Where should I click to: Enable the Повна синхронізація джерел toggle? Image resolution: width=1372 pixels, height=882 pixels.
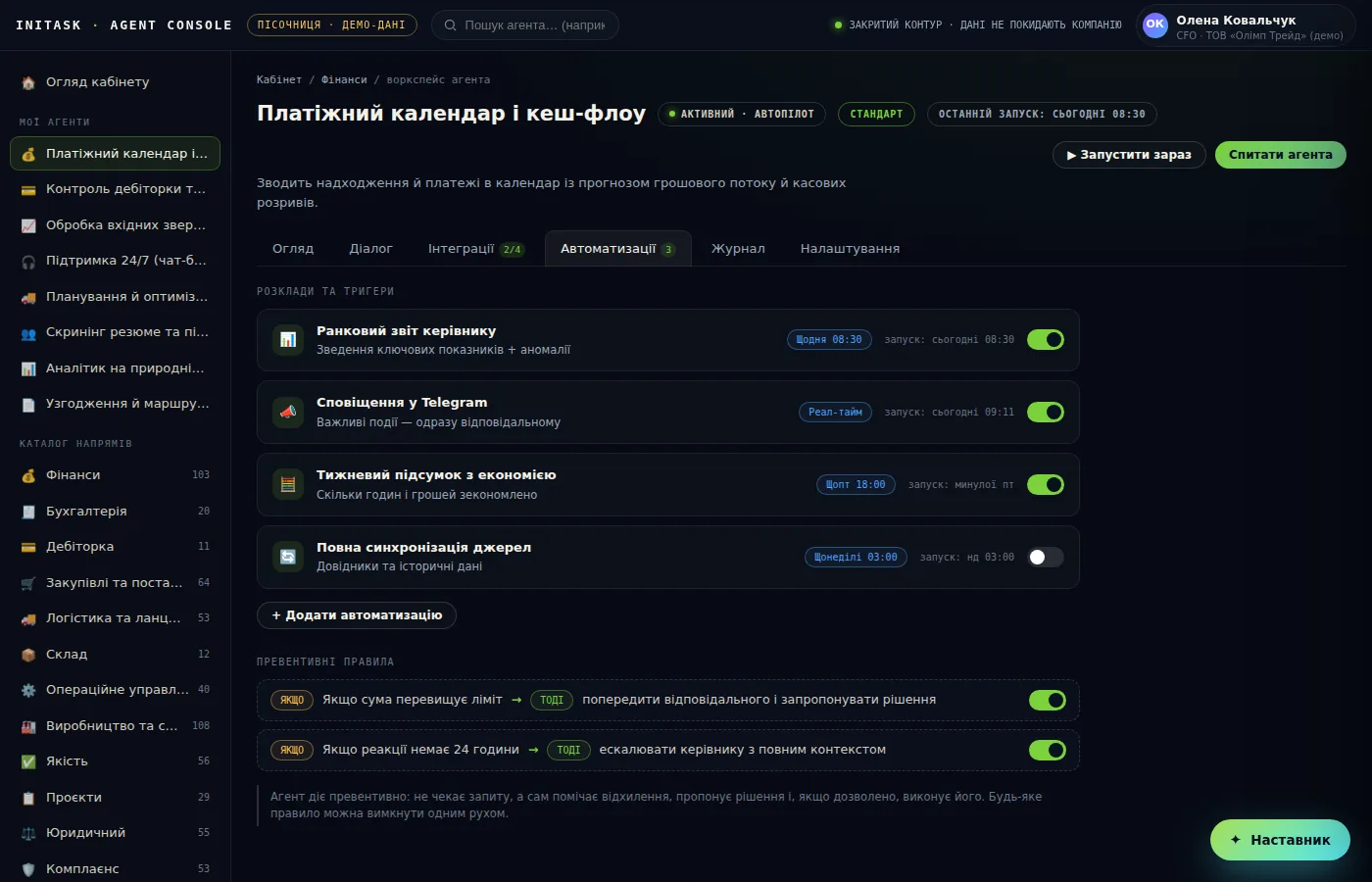point(1046,557)
